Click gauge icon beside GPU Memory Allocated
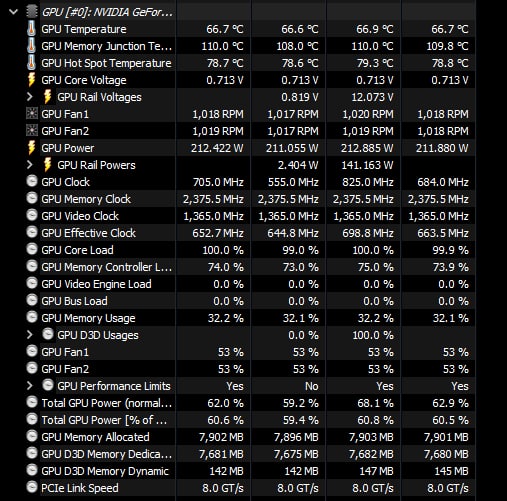Image resolution: width=507 pixels, height=501 pixels. tap(32, 436)
